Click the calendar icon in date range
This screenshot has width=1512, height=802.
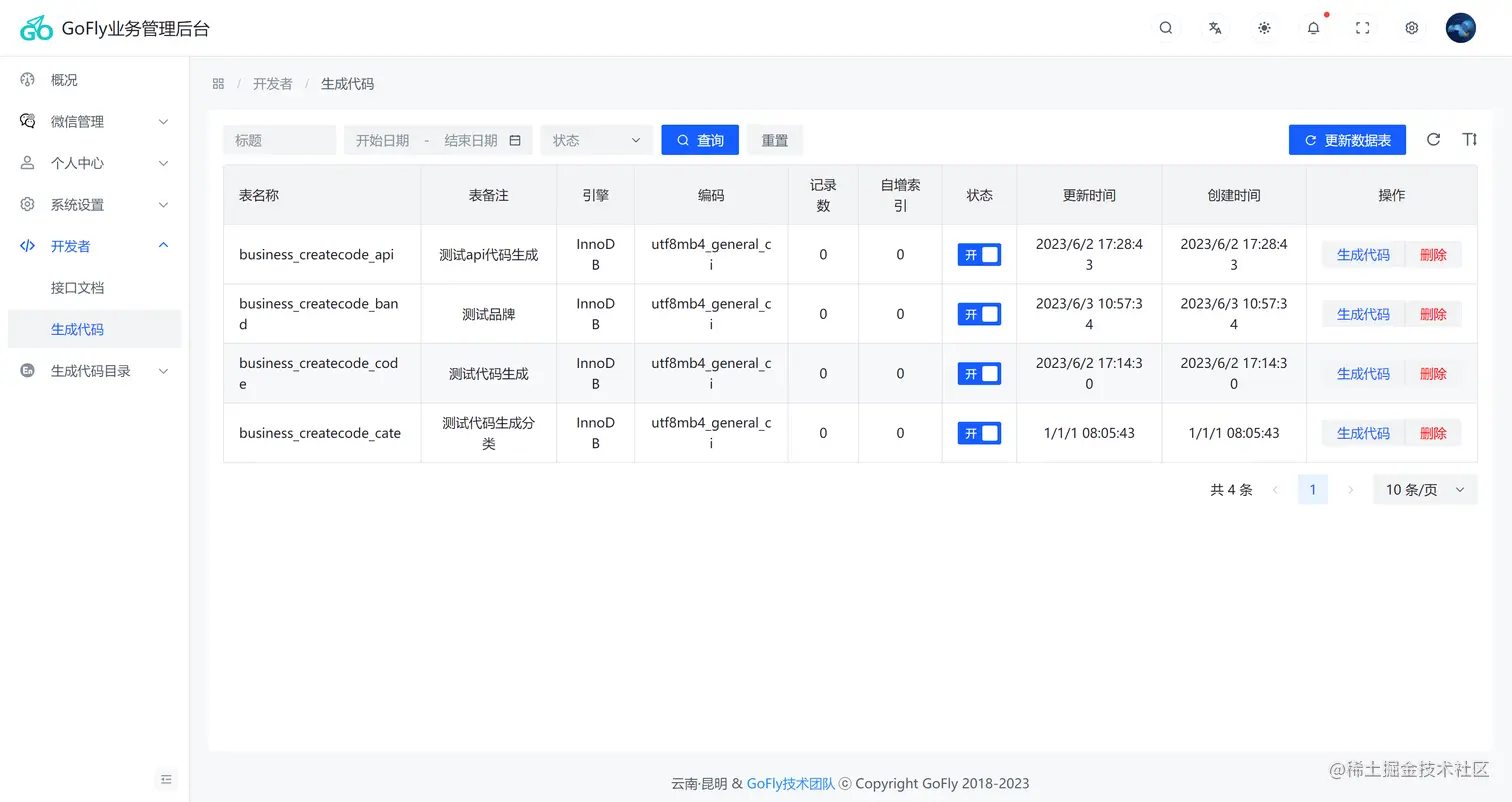(x=515, y=140)
